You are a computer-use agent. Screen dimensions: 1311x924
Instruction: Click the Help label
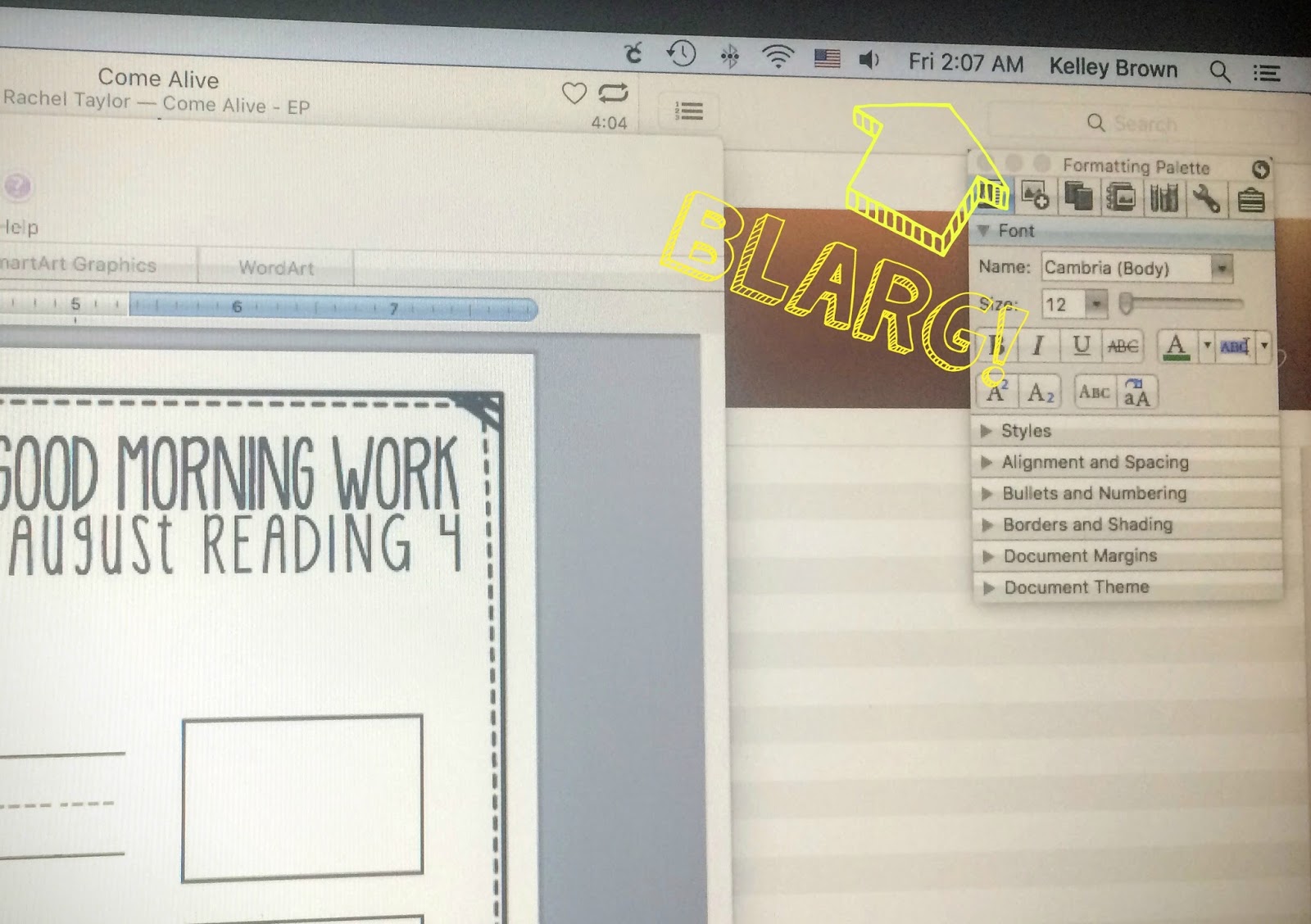20,227
